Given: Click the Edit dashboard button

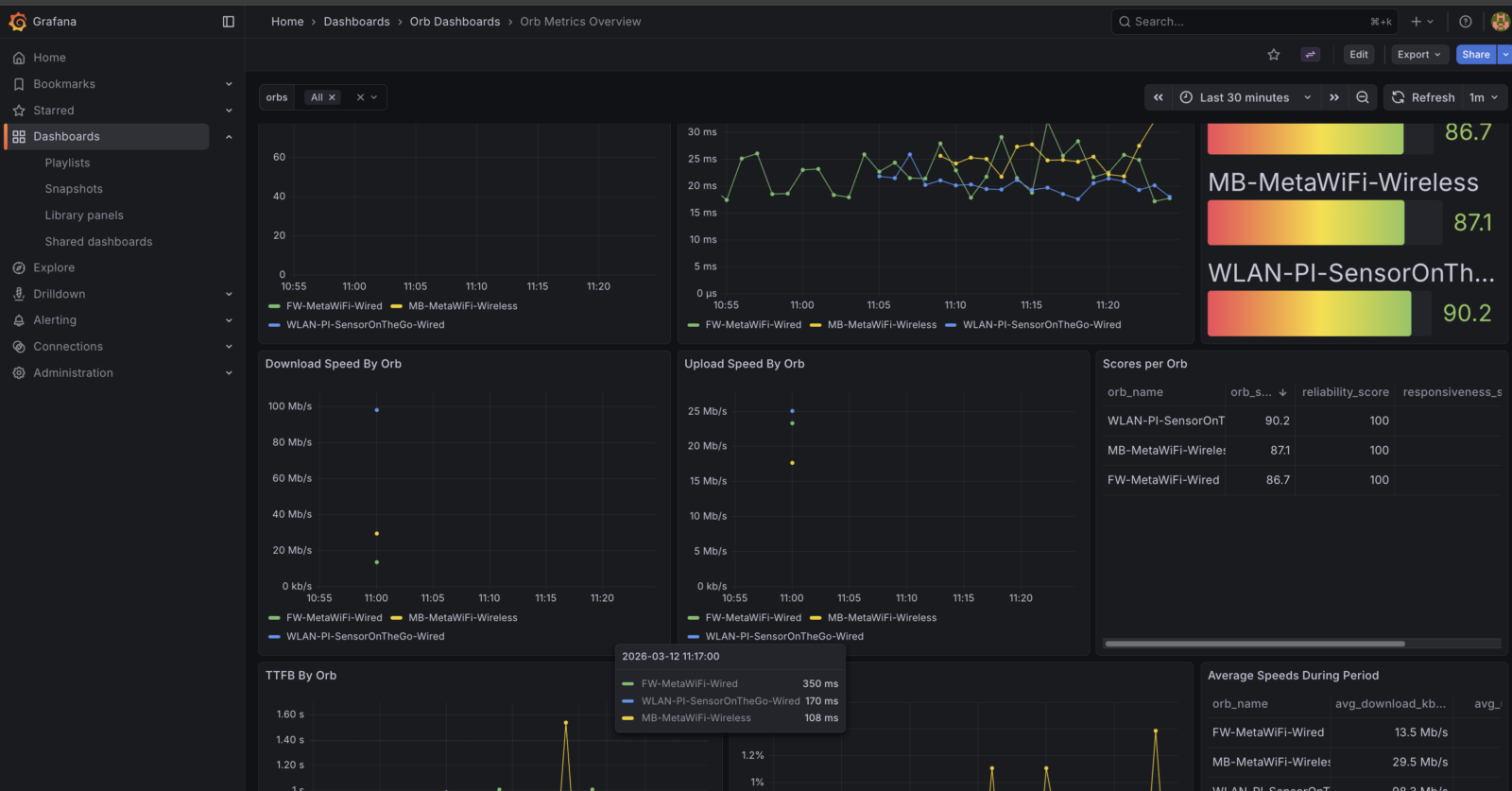Looking at the screenshot, I should pos(1359,55).
